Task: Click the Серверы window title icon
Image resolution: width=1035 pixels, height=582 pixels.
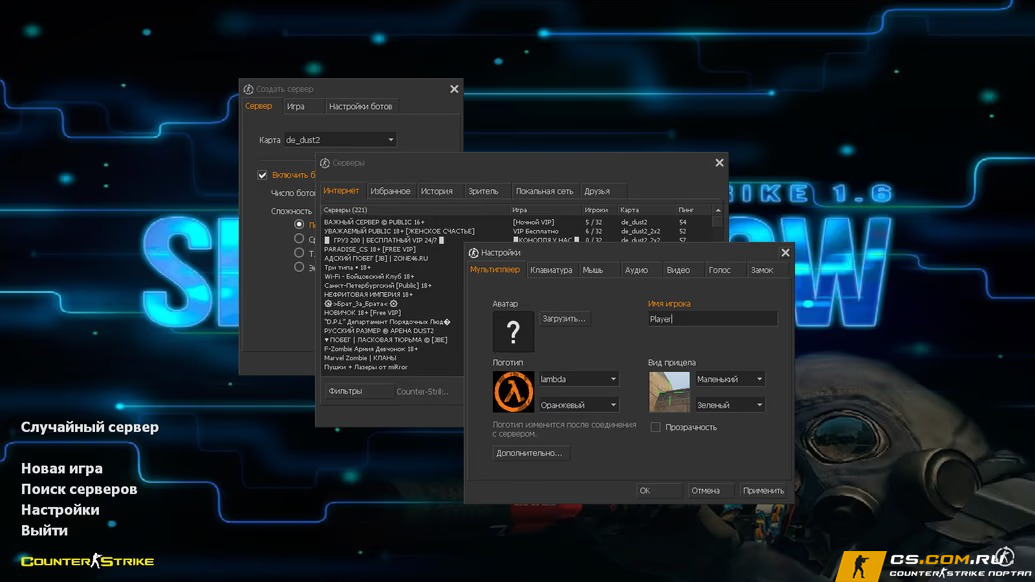Action: click(325, 163)
